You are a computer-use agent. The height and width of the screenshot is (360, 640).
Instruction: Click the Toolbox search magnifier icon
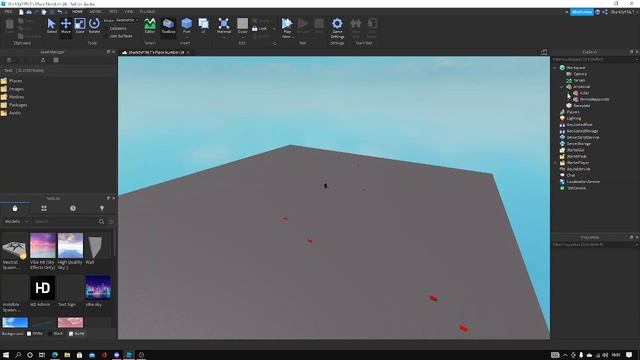[101, 221]
